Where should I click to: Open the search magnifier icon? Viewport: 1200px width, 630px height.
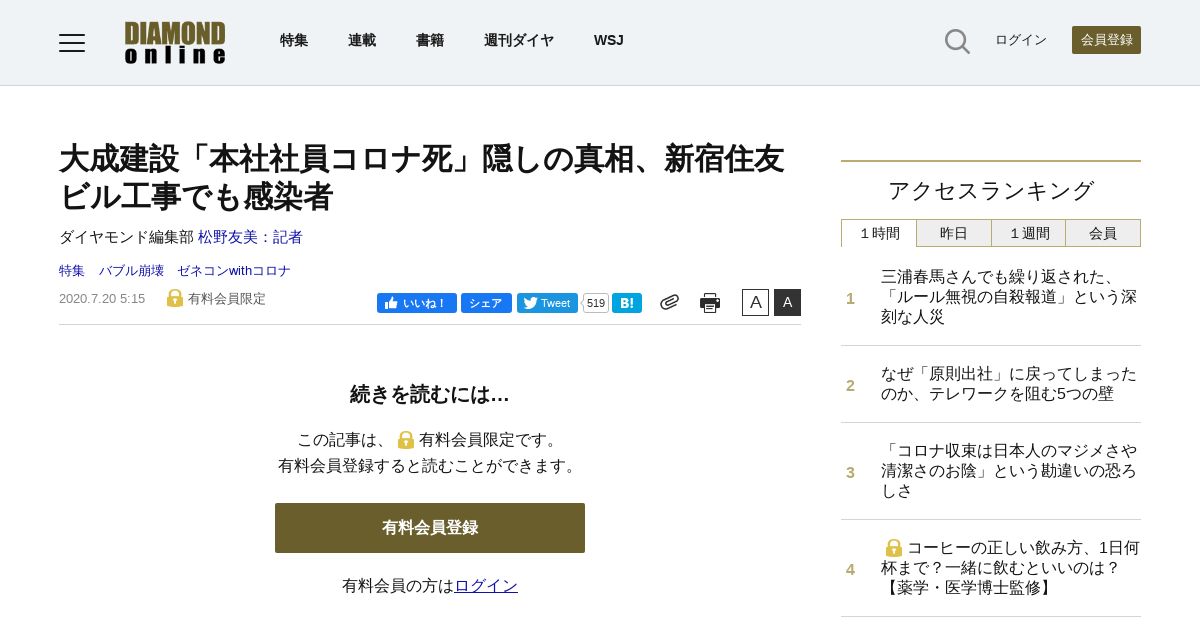957,41
